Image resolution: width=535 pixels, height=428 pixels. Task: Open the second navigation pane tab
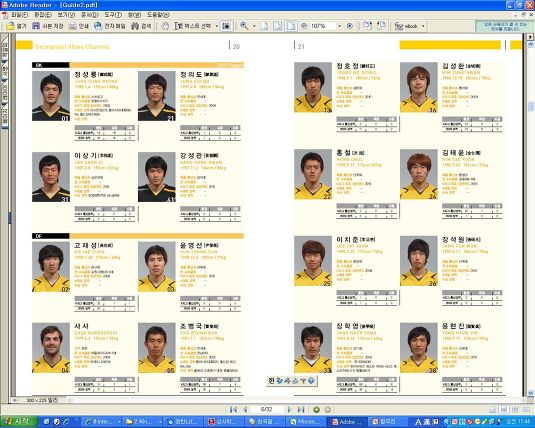(5, 72)
